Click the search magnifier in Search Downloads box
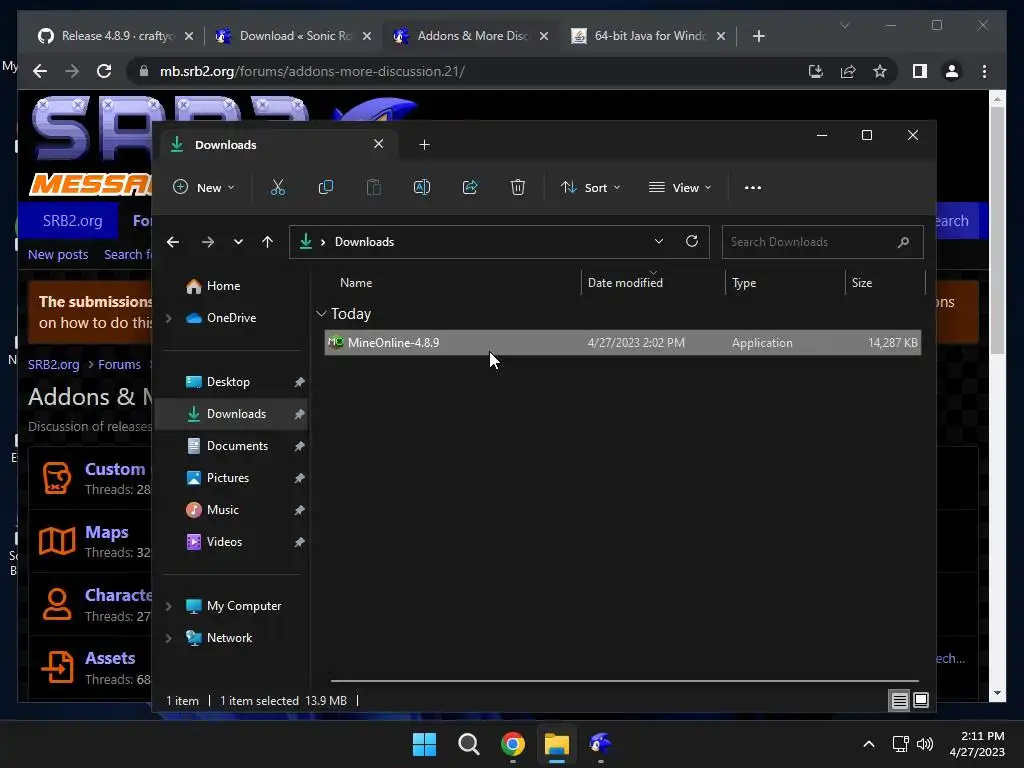Image resolution: width=1024 pixels, height=768 pixels. (904, 242)
